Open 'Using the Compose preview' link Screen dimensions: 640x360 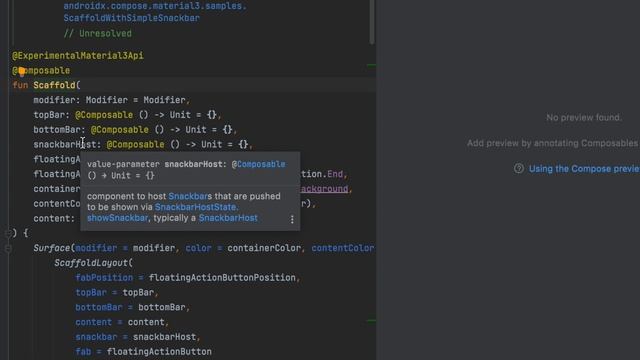pyautogui.click(x=584, y=169)
